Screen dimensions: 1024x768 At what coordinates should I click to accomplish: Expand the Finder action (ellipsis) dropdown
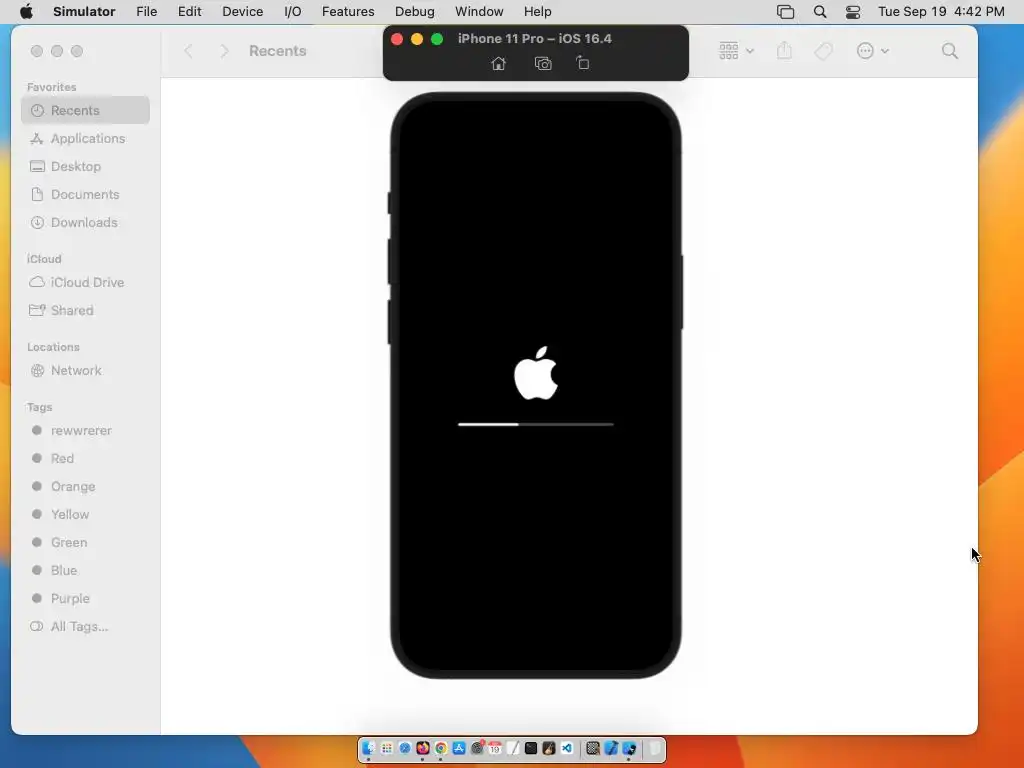point(872,51)
